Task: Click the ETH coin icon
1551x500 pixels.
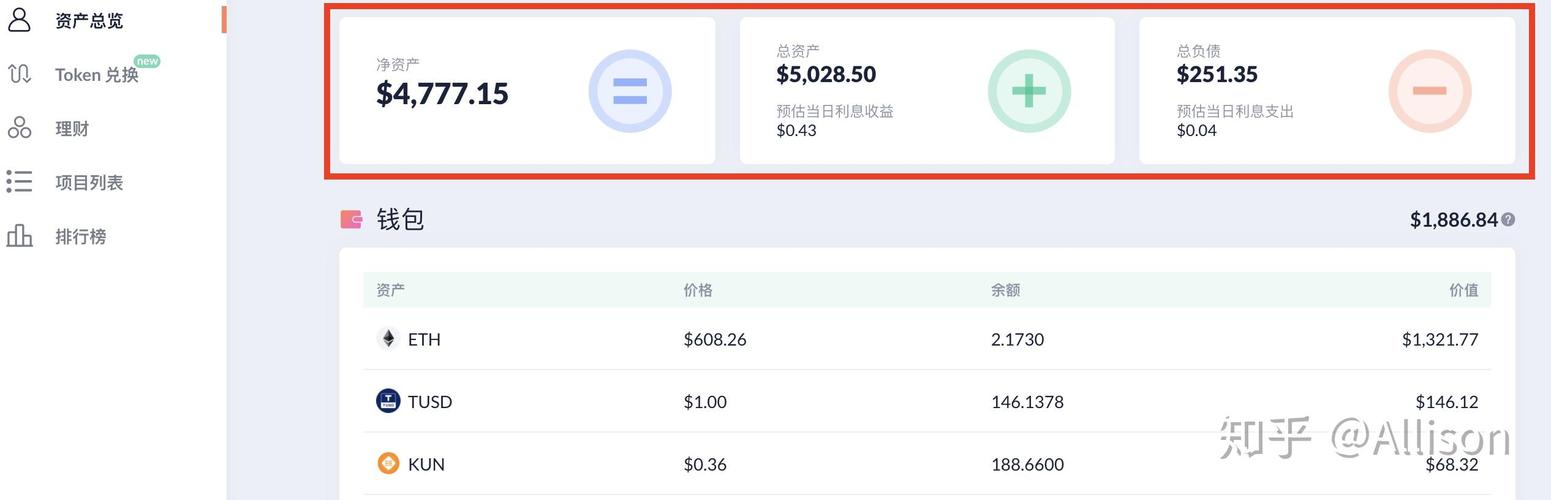Action: click(388, 339)
